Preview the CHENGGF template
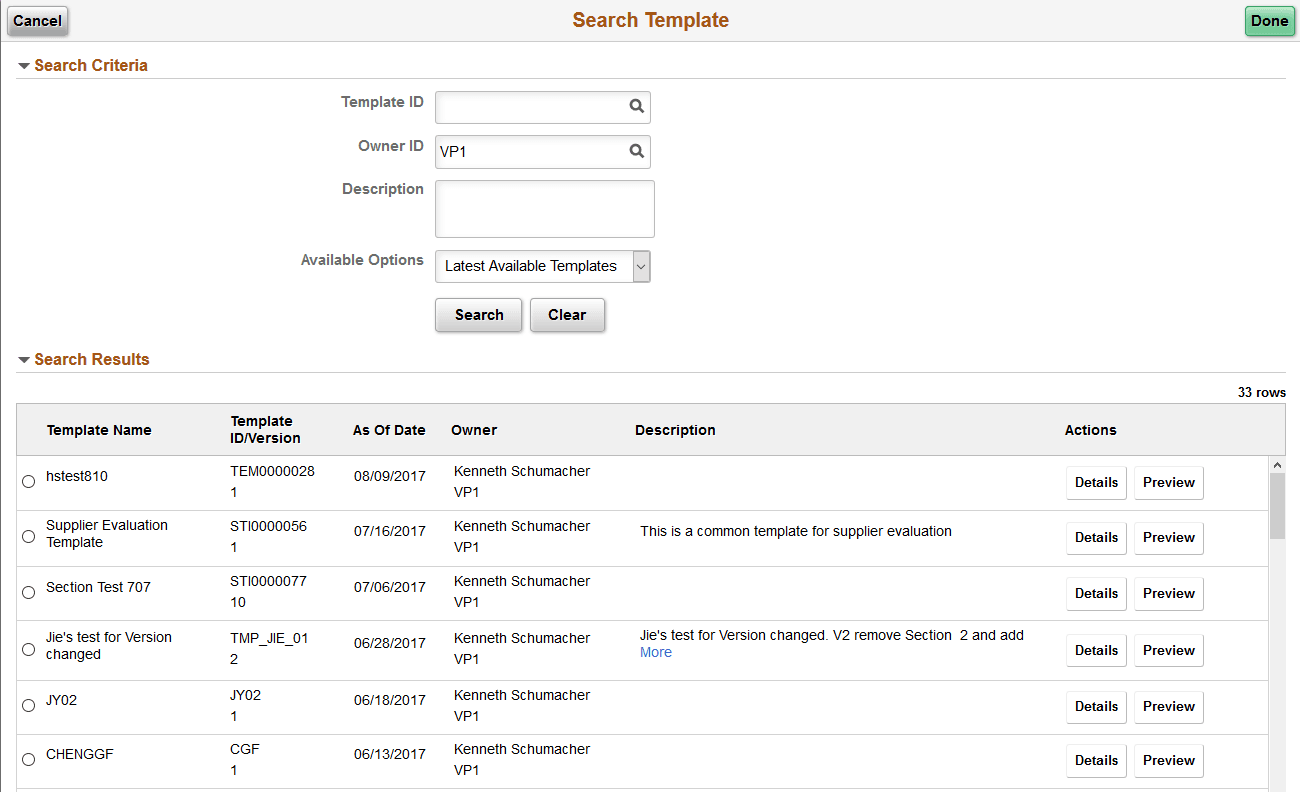 (x=1168, y=760)
